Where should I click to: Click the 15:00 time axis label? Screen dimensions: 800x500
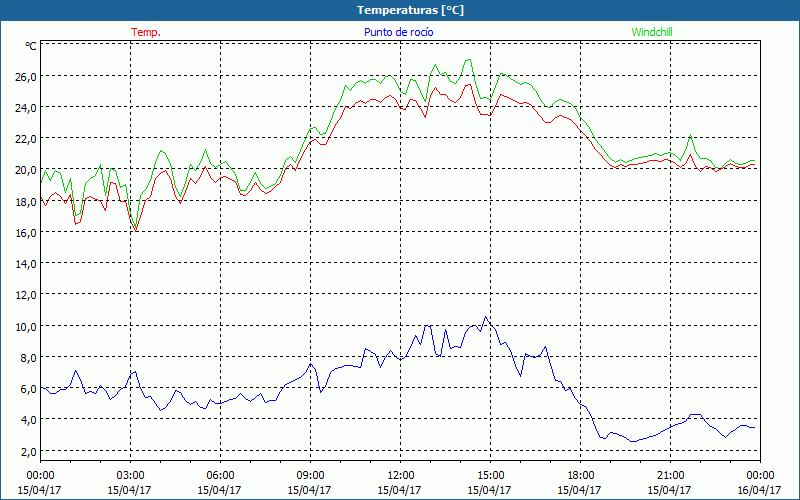pos(490,476)
